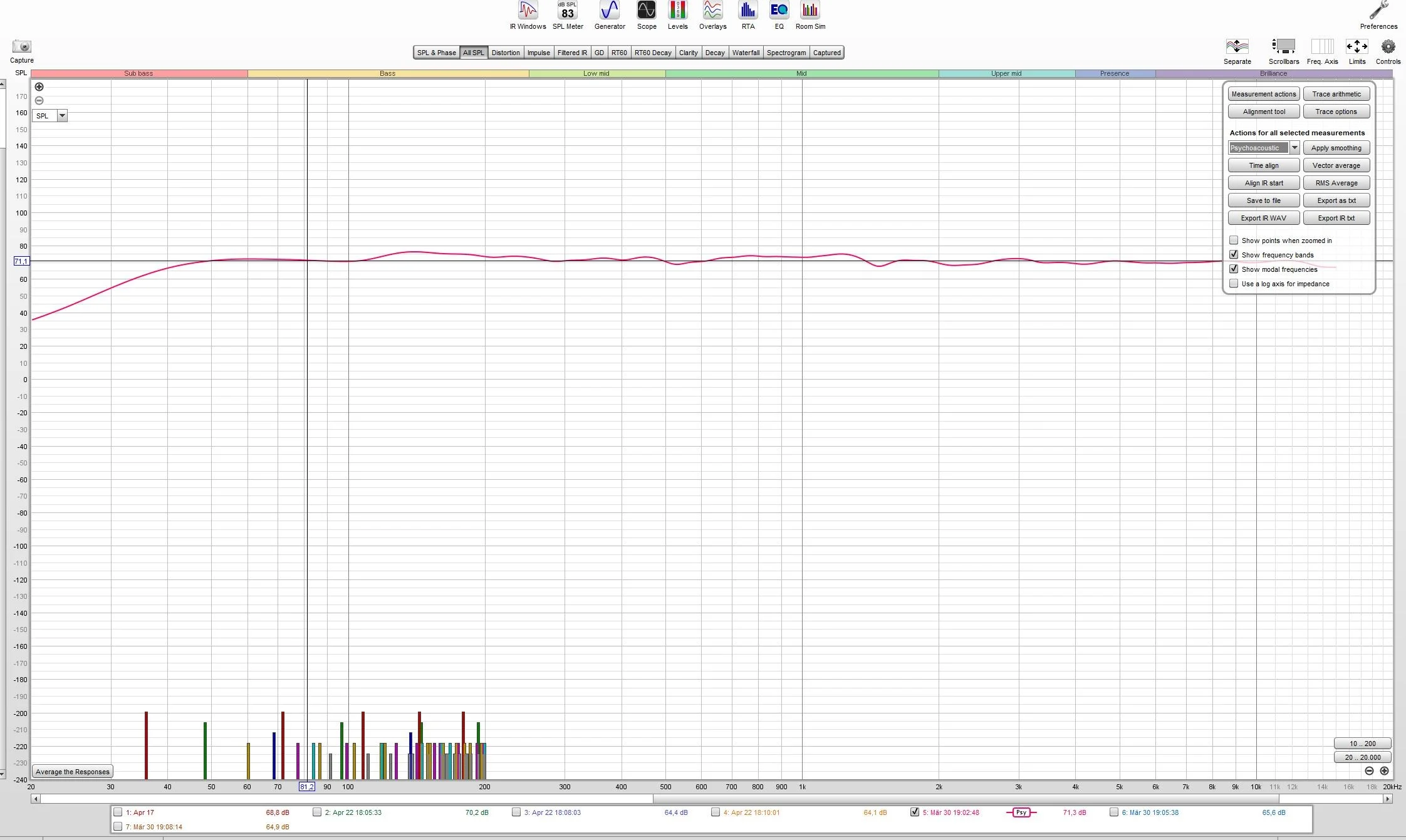Image resolution: width=1406 pixels, height=840 pixels.
Task: Zoom in vertical axis plus icon
Action: click(x=39, y=86)
